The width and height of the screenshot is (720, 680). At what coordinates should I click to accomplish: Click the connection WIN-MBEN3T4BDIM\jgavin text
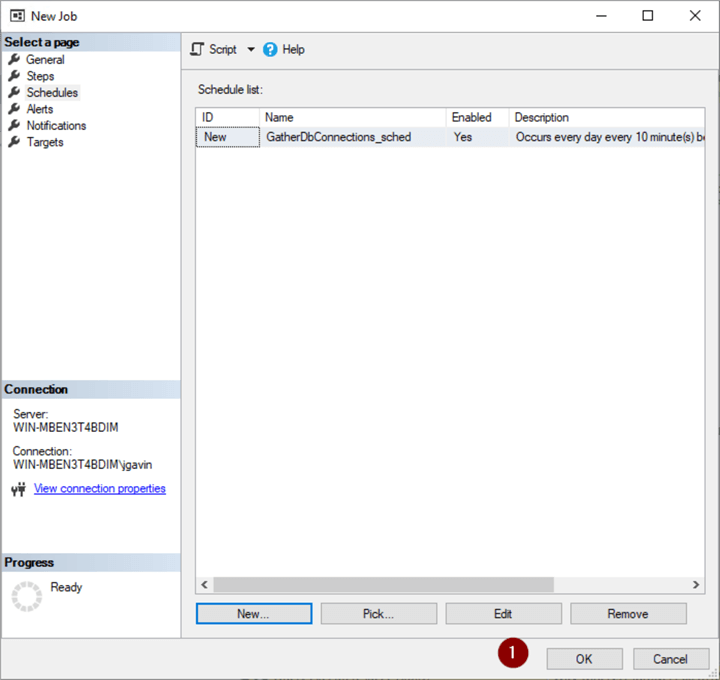pos(82,465)
